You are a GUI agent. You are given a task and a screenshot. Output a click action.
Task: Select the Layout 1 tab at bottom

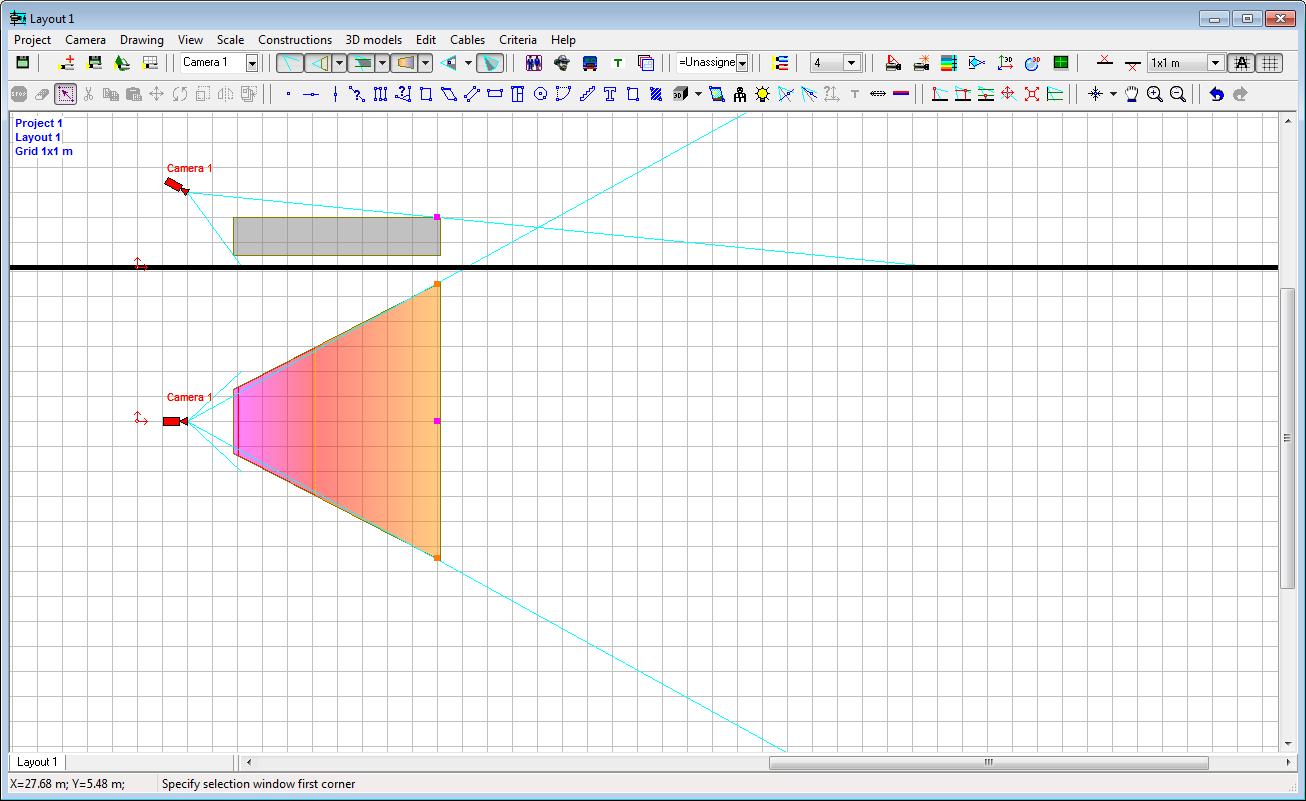click(37, 761)
